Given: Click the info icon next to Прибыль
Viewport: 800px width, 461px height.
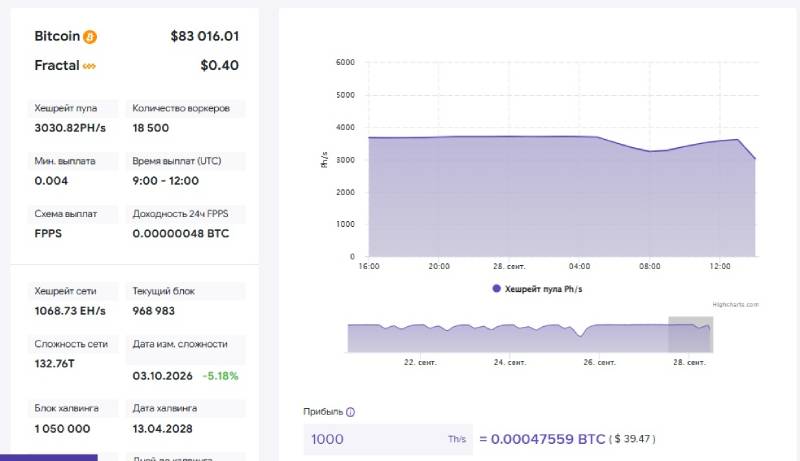Looking at the screenshot, I should (x=351, y=412).
